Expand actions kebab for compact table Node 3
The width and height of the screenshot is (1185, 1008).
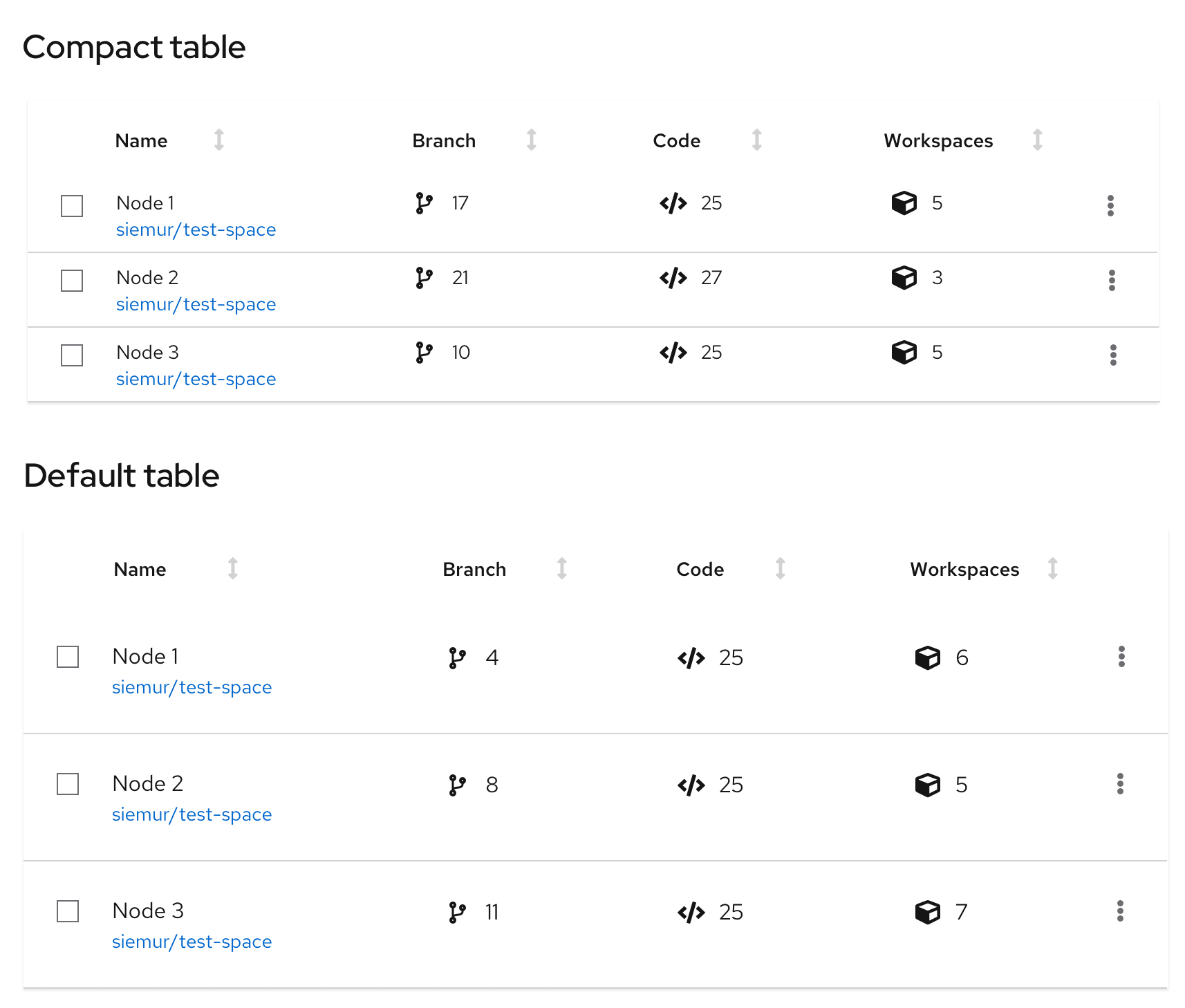pyautogui.click(x=1112, y=355)
